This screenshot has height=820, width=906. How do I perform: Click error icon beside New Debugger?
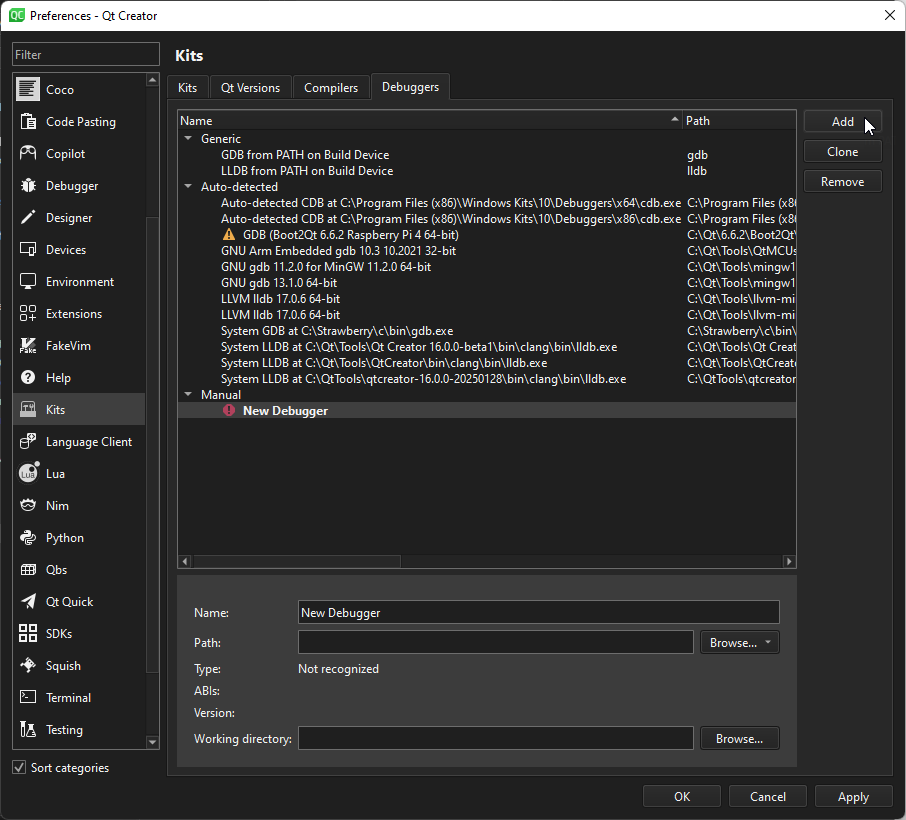[x=229, y=410]
